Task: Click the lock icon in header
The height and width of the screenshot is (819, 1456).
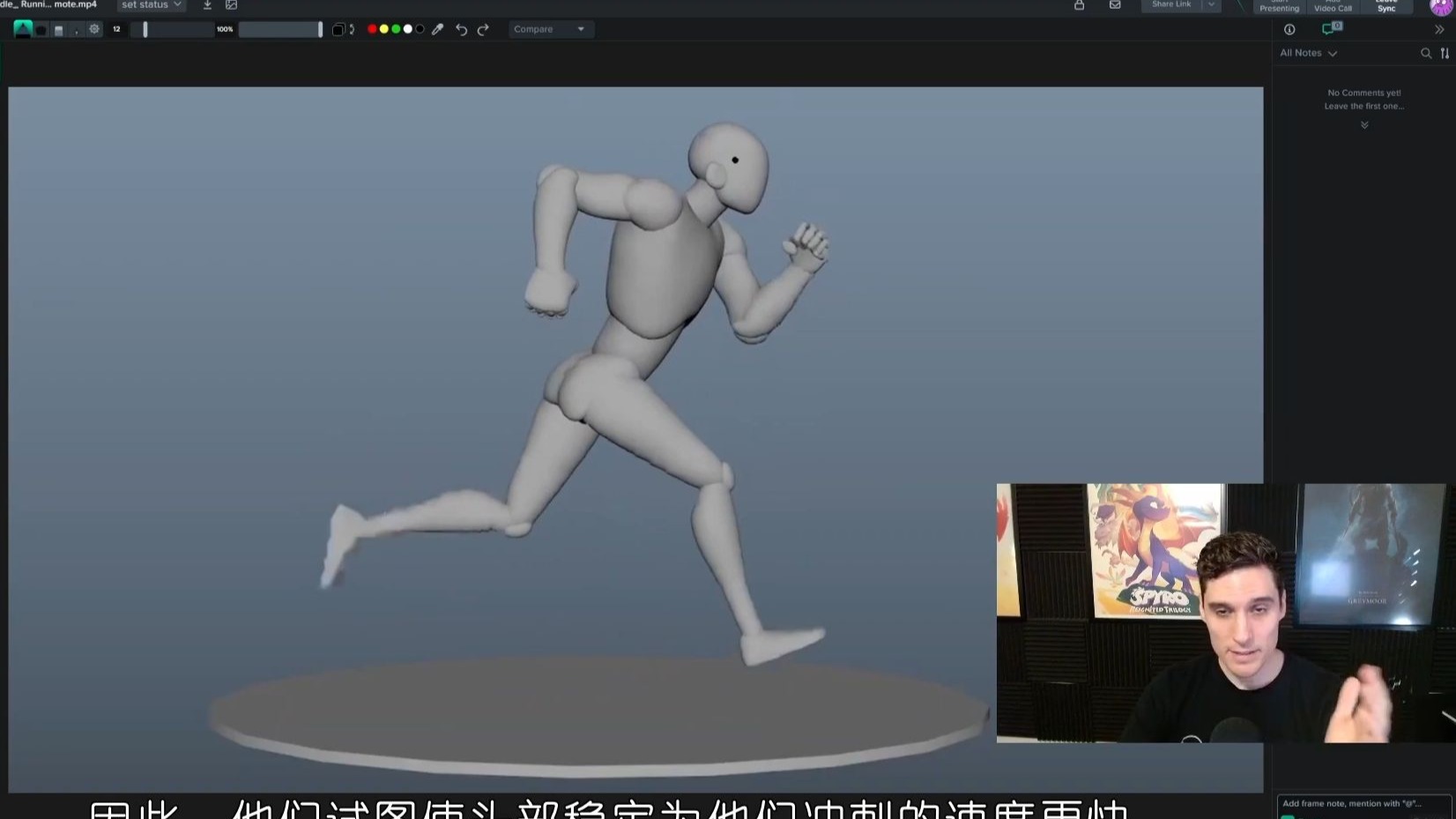Action: pos(1079,5)
